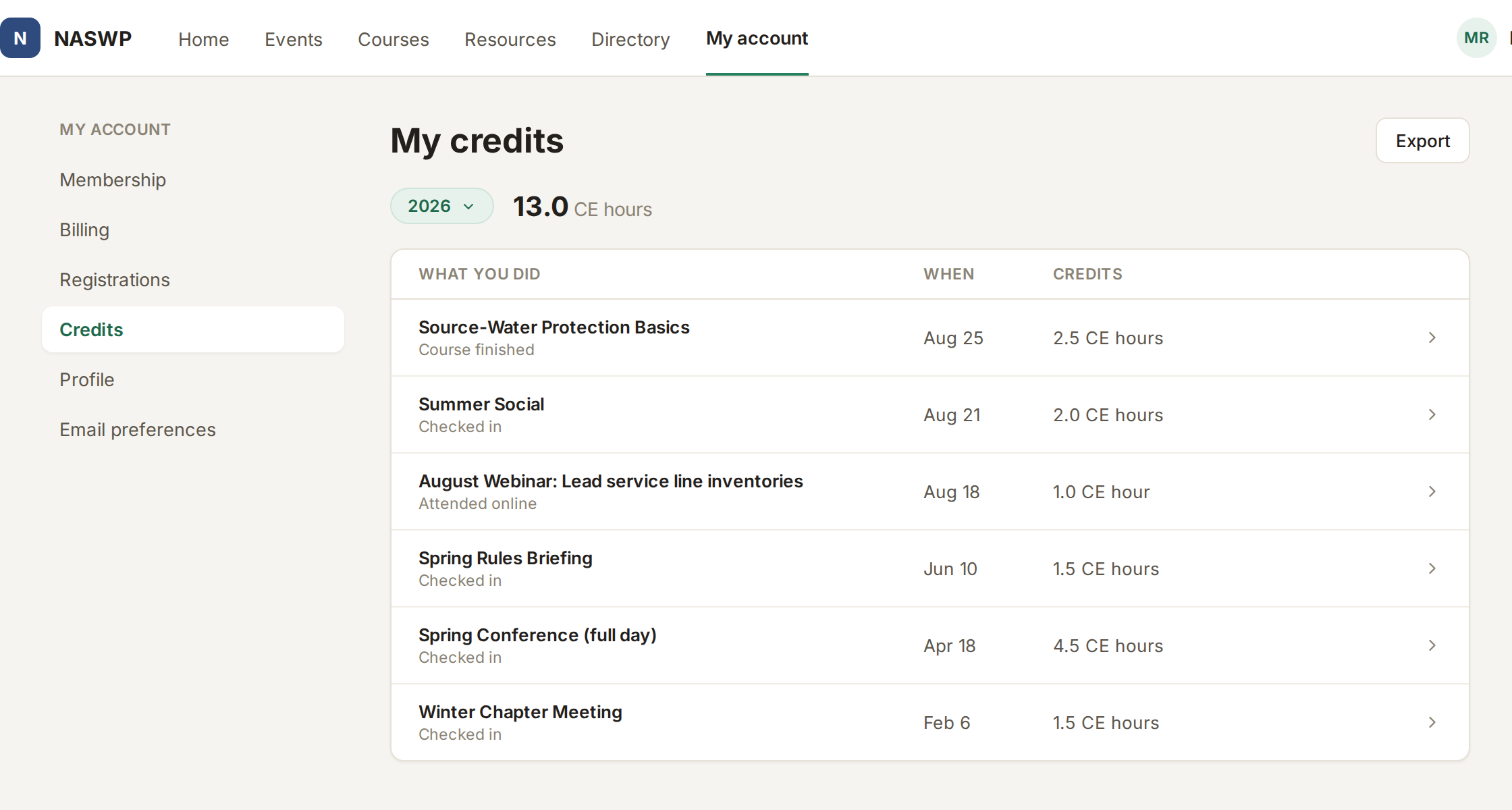1512x810 pixels.
Task: Open the 2026 year dropdown
Action: pos(442,206)
